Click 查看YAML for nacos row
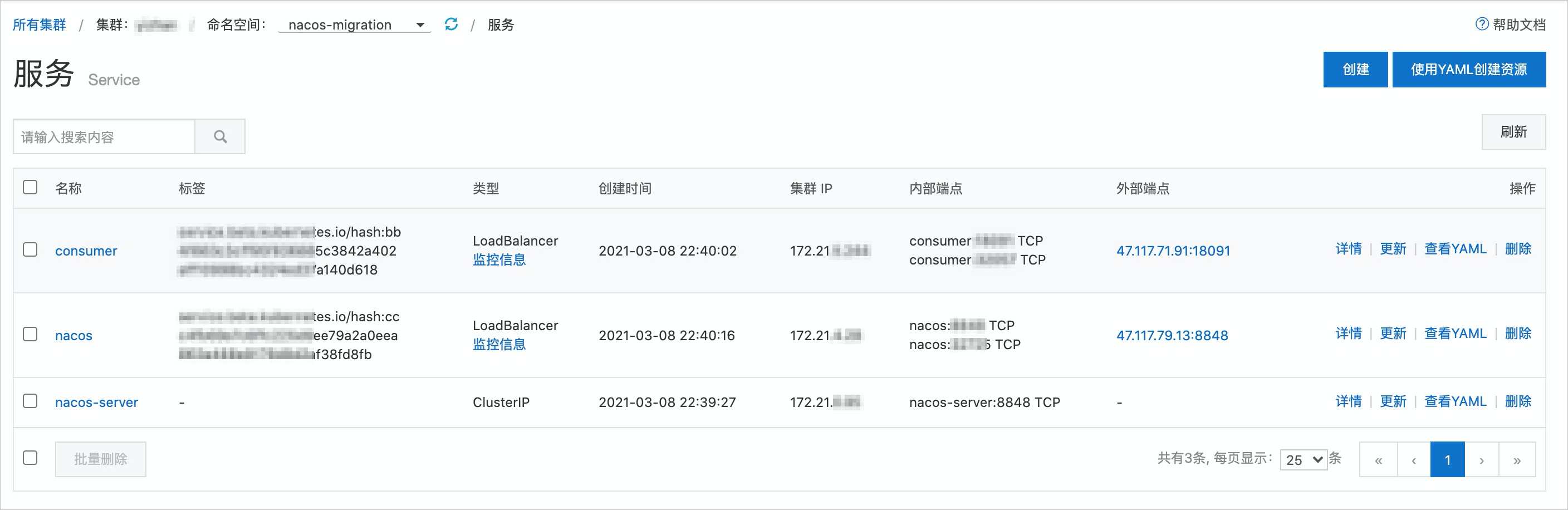The height and width of the screenshot is (510, 1568). [1456, 334]
